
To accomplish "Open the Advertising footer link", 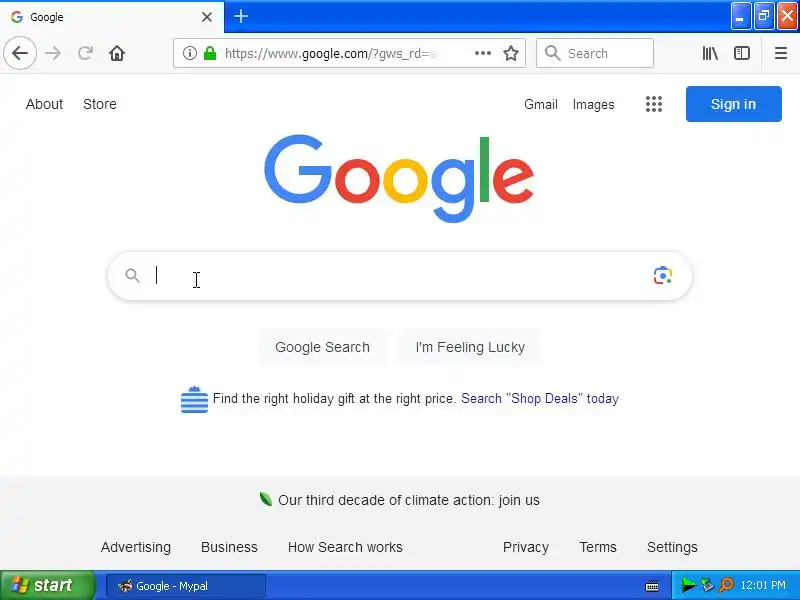I will coord(136,547).
